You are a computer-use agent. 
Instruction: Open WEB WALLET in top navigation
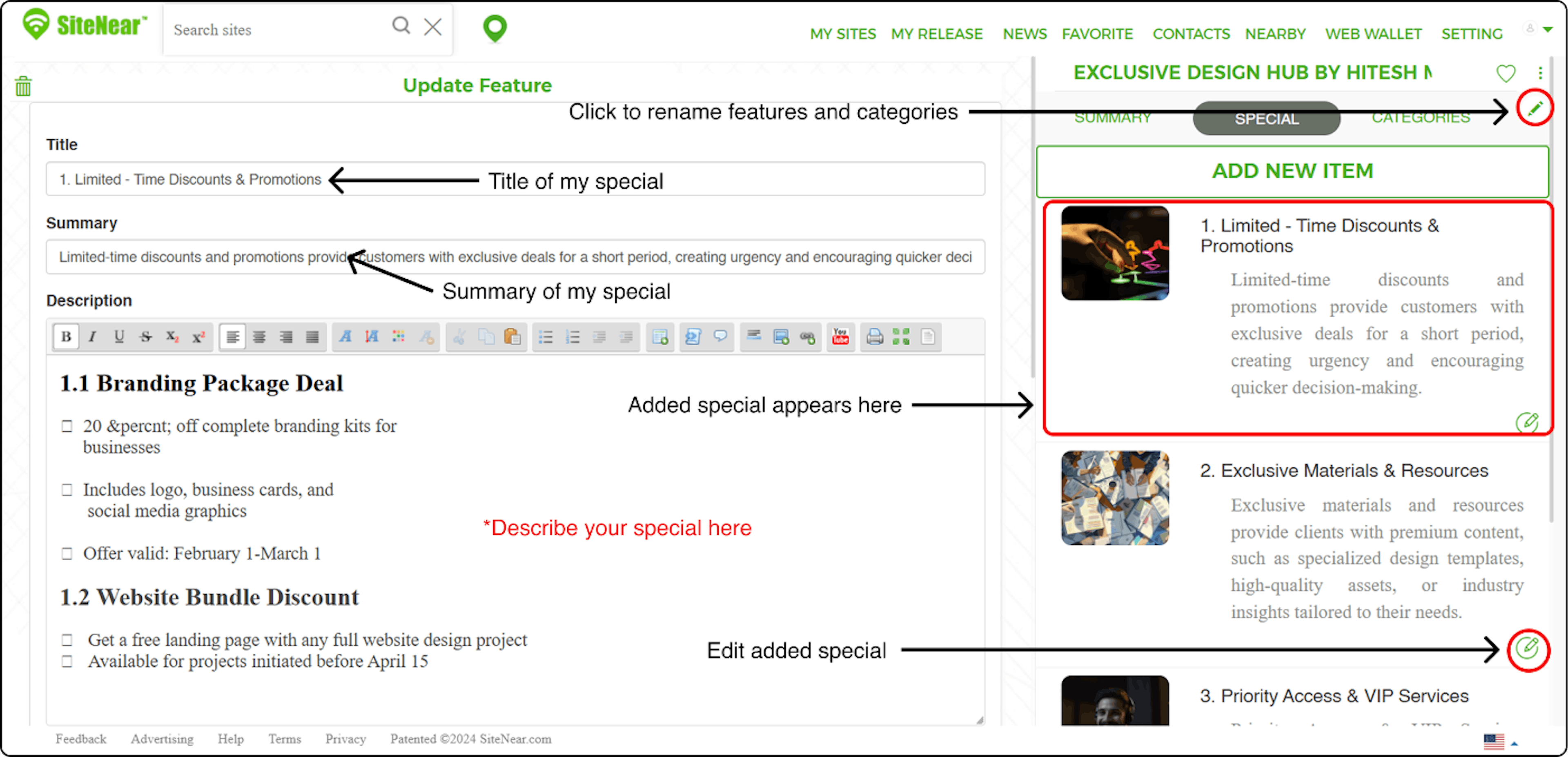pyautogui.click(x=1373, y=34)
